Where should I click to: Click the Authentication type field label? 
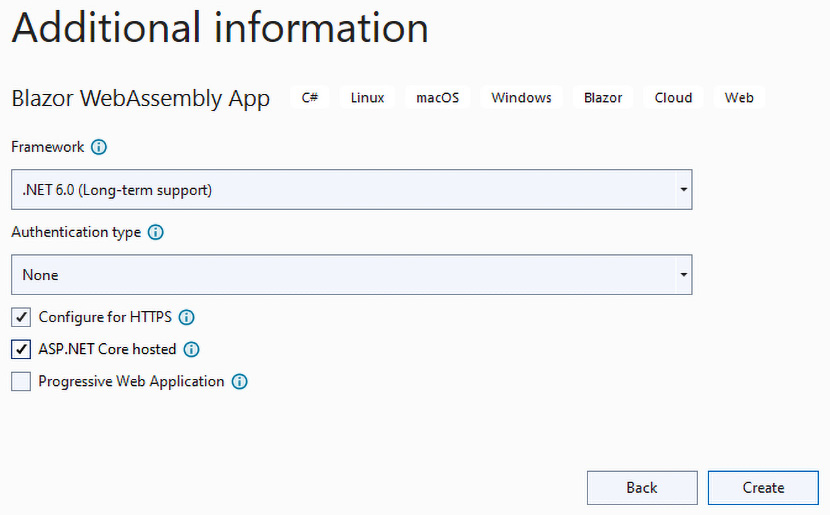point(76,232)
